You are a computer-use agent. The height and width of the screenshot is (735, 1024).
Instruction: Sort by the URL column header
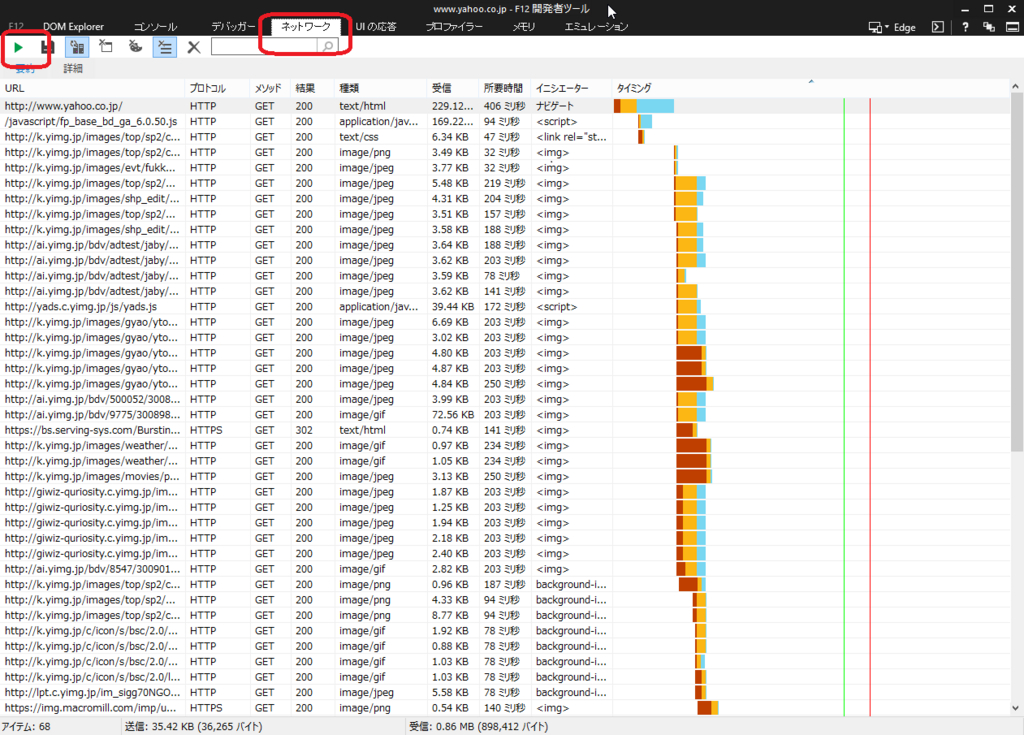pos(93,88)
